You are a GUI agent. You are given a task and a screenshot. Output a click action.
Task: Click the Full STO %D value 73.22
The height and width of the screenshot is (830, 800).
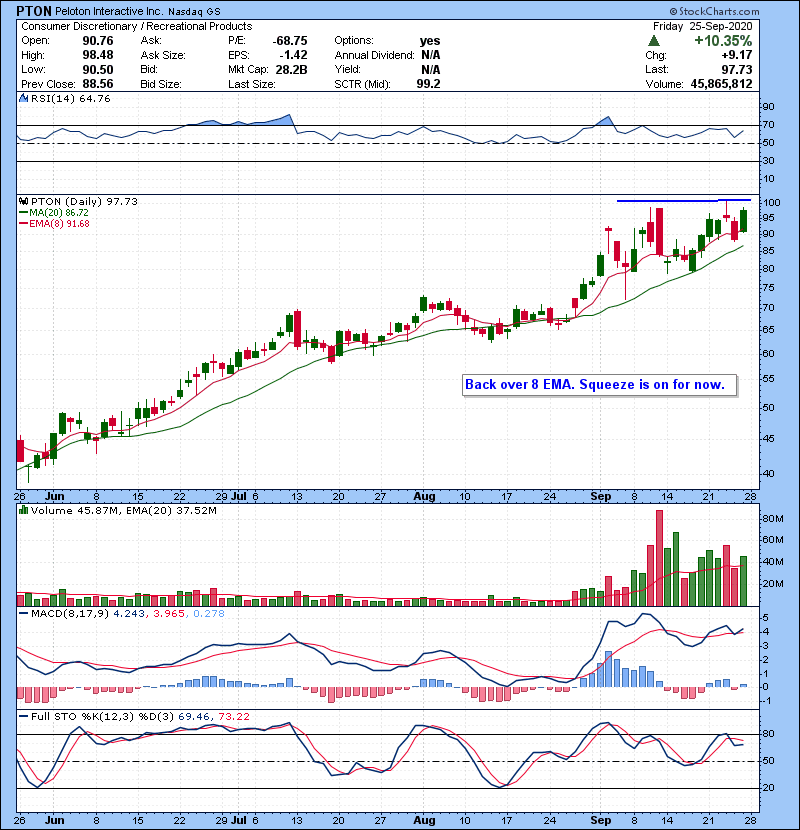pyautogui.click(x=233, y=716)
